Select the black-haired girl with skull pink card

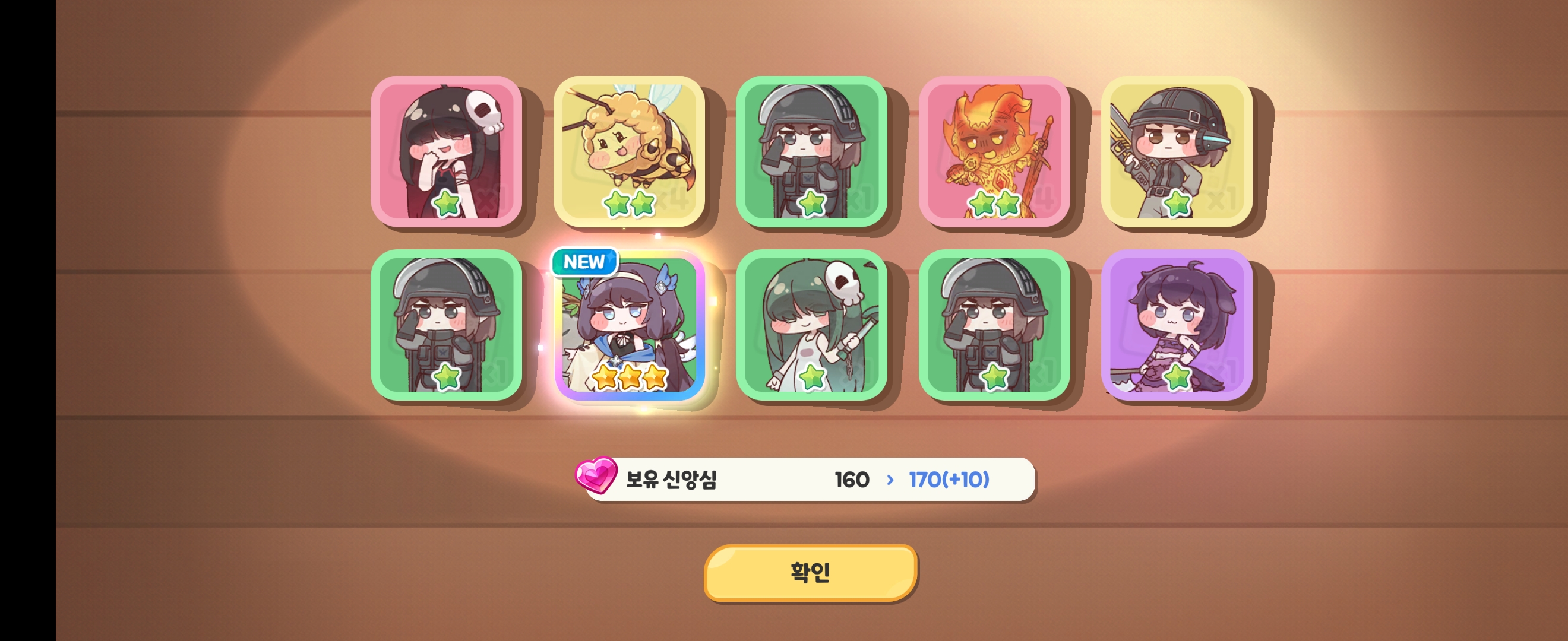[x=446, y=151]
